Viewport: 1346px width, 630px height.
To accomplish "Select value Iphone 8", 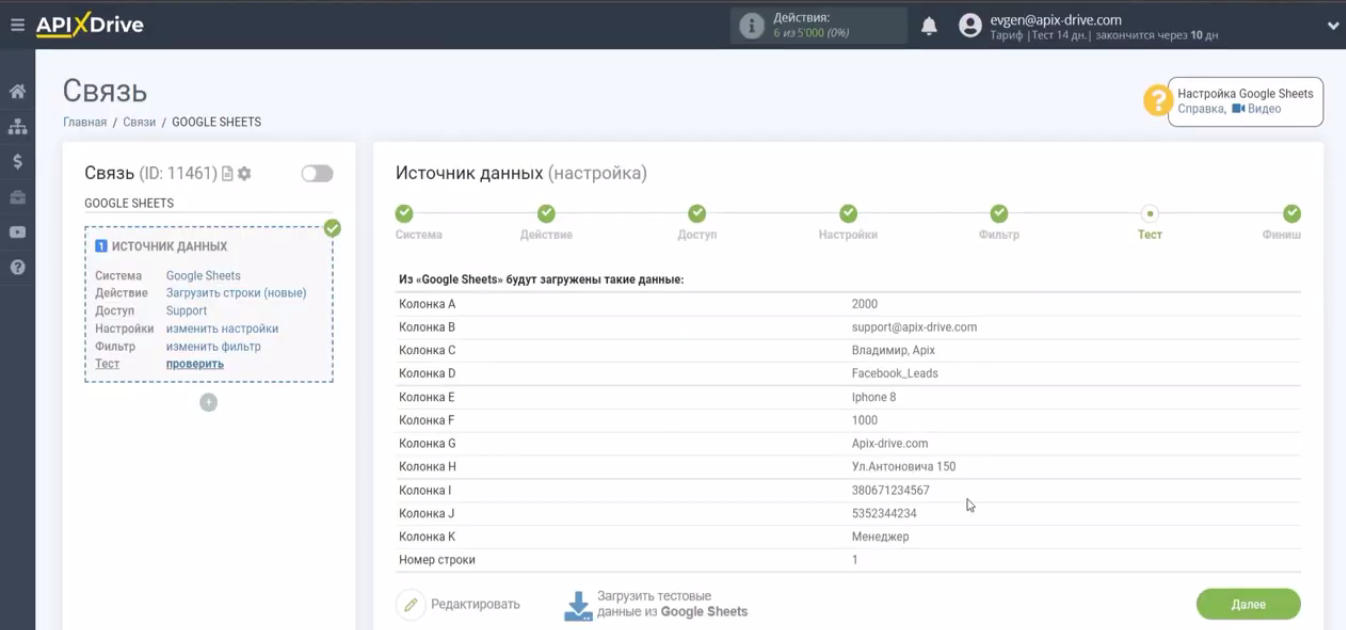I will coord(874,397).
